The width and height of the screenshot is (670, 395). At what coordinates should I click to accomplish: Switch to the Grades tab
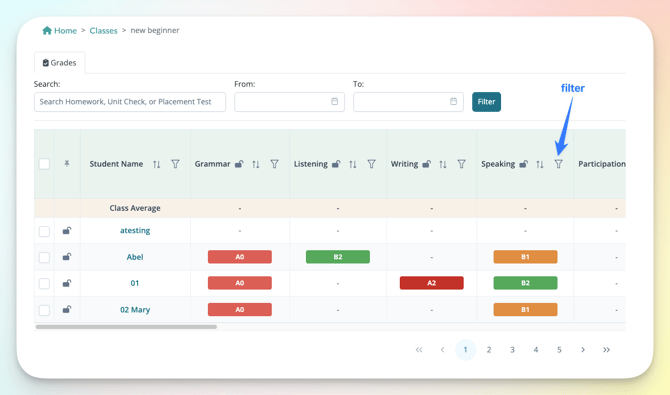tap(59, 63)
